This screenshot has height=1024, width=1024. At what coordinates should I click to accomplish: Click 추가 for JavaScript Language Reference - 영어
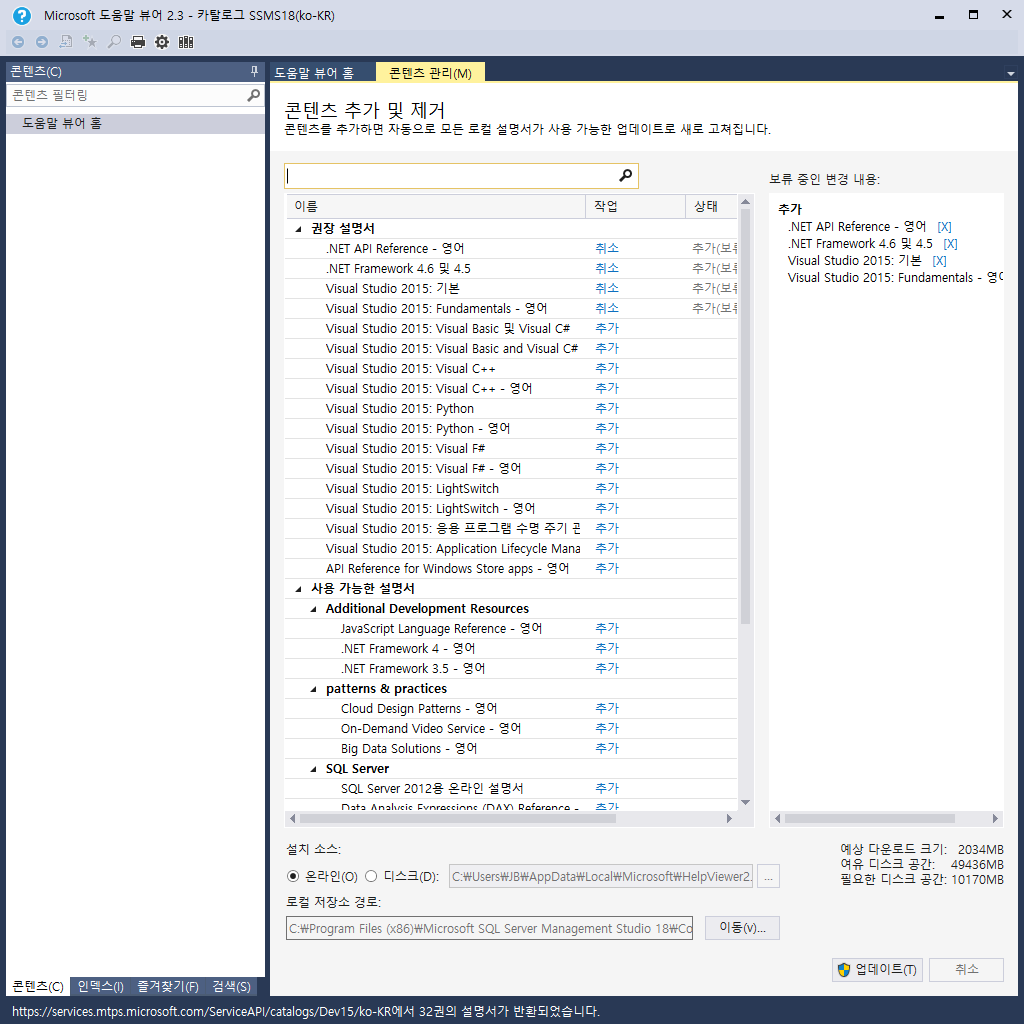click(x=607, y=628)
